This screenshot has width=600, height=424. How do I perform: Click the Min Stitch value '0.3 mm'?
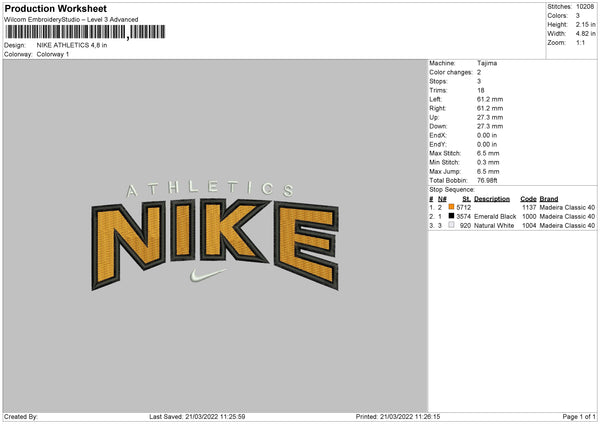coord(488,163)
